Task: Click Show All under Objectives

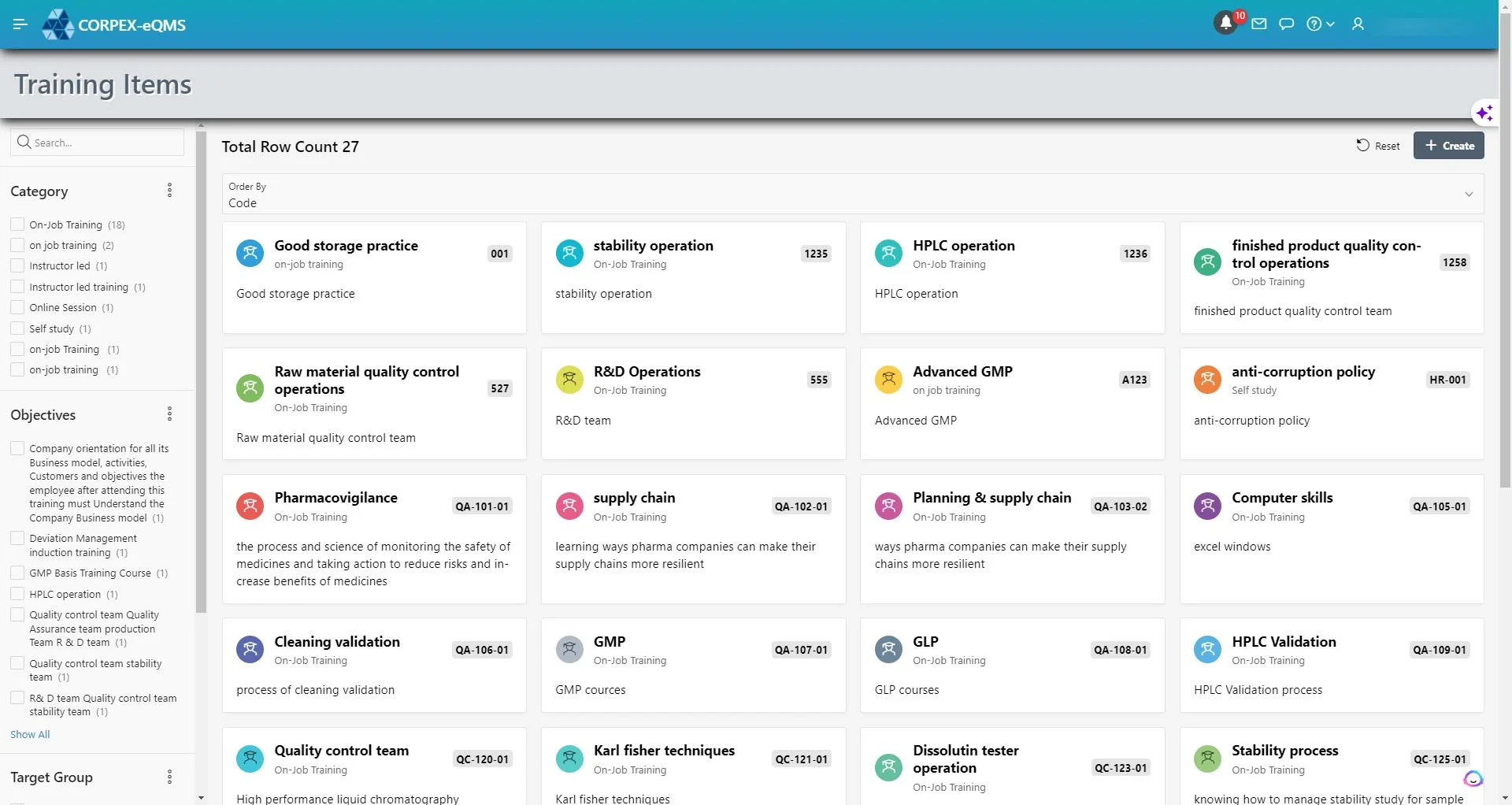Action: point(30,734)
